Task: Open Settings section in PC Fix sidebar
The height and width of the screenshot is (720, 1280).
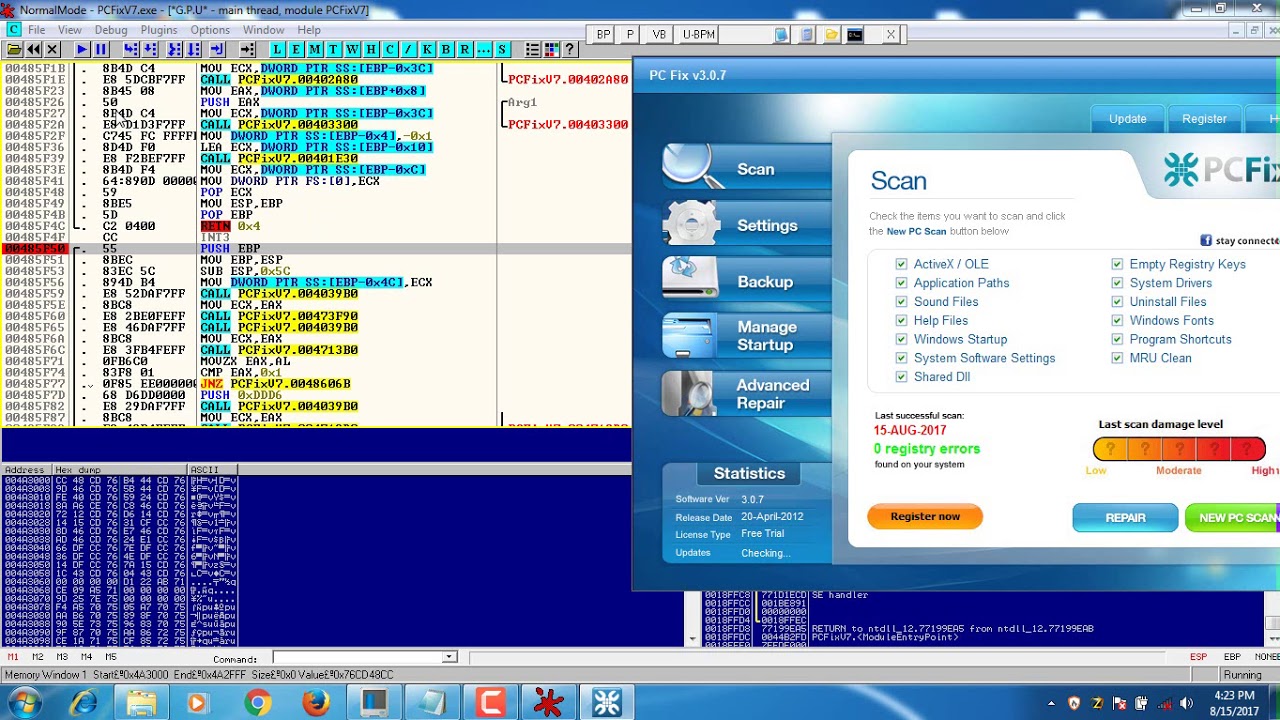Action: click(x=747, y=225)
